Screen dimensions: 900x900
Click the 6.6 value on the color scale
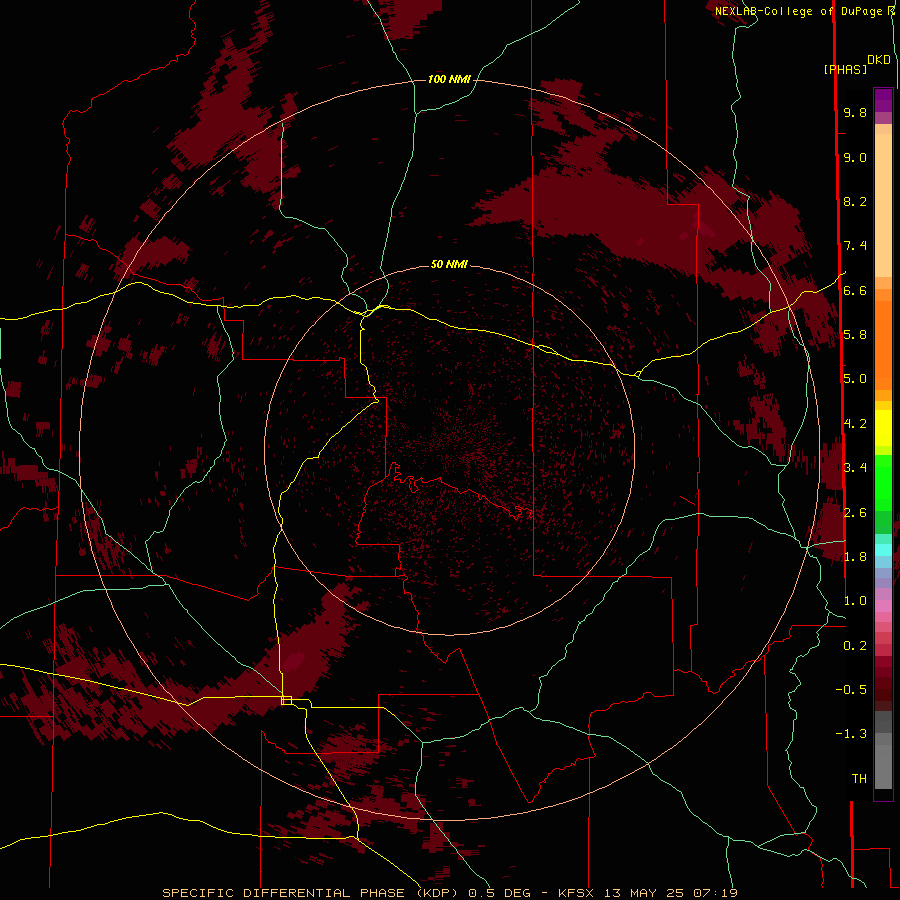click(855, 290)
